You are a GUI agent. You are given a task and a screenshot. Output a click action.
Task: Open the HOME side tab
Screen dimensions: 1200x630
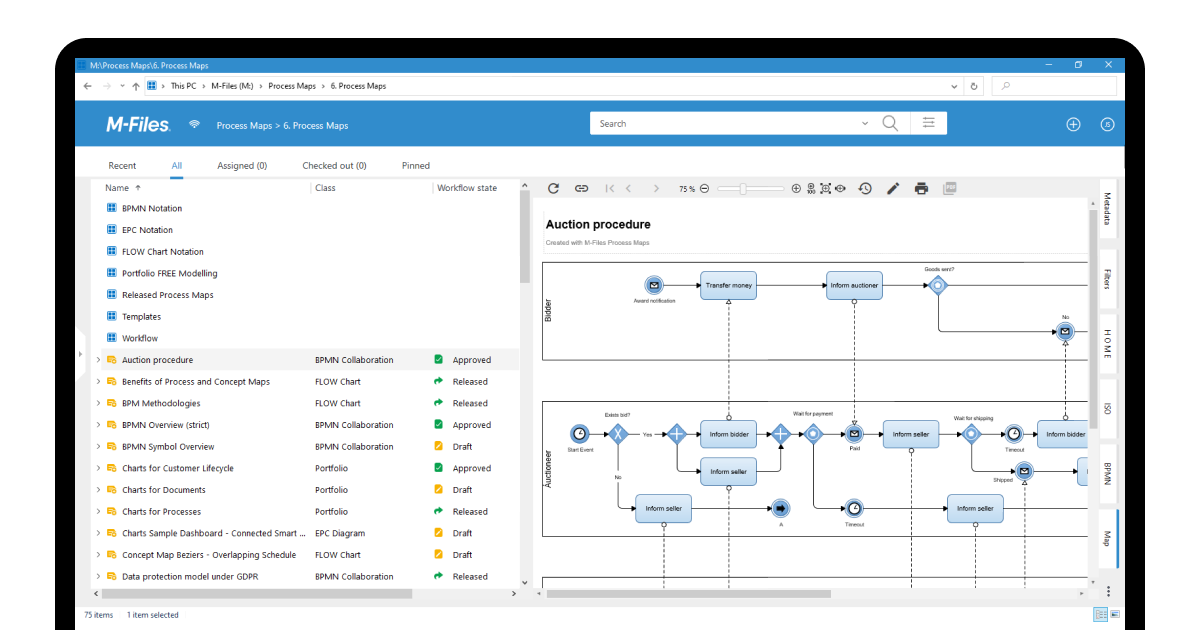[1108, 344]
